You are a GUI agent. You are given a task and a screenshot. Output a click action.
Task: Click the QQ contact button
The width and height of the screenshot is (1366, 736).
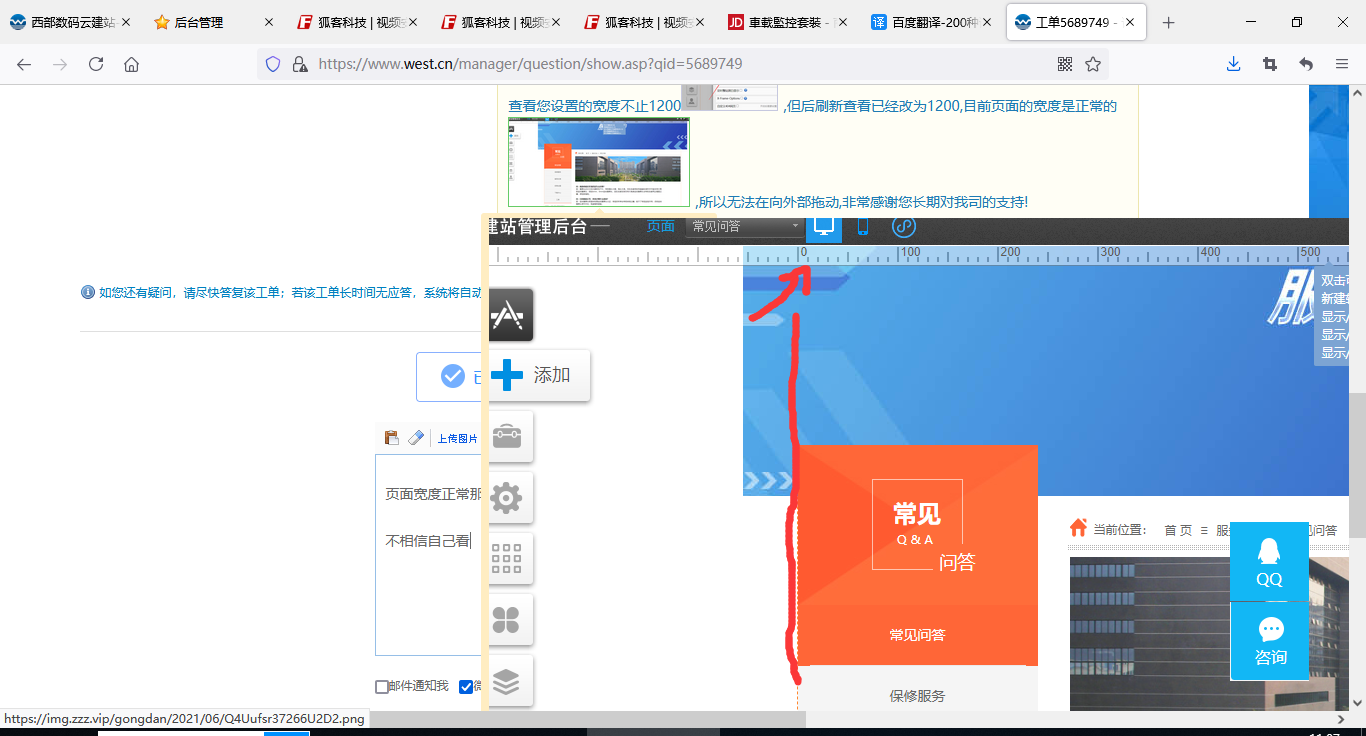coord(1269,561)
